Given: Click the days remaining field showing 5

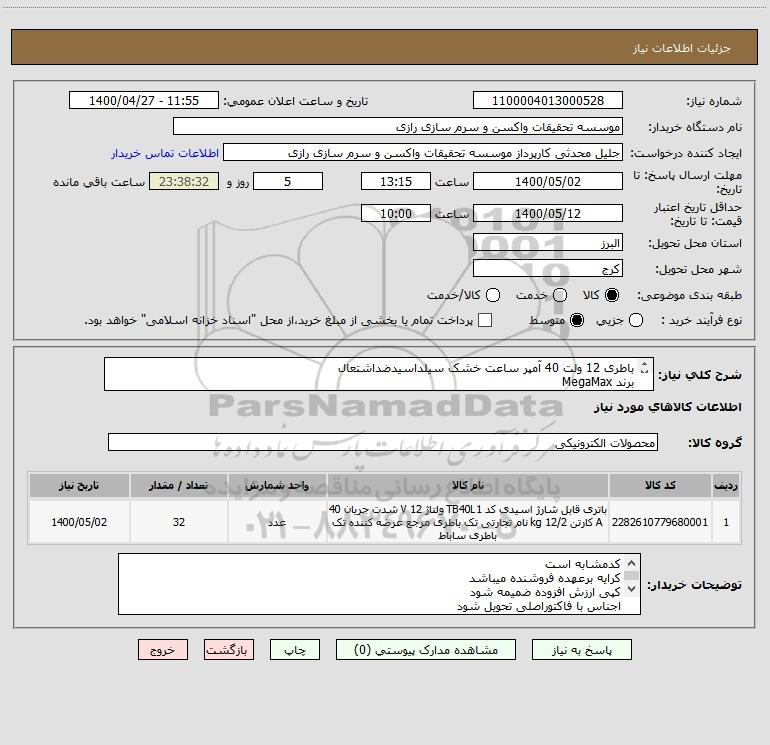Looking at the screenshot, I should click(x=288, y=181).
